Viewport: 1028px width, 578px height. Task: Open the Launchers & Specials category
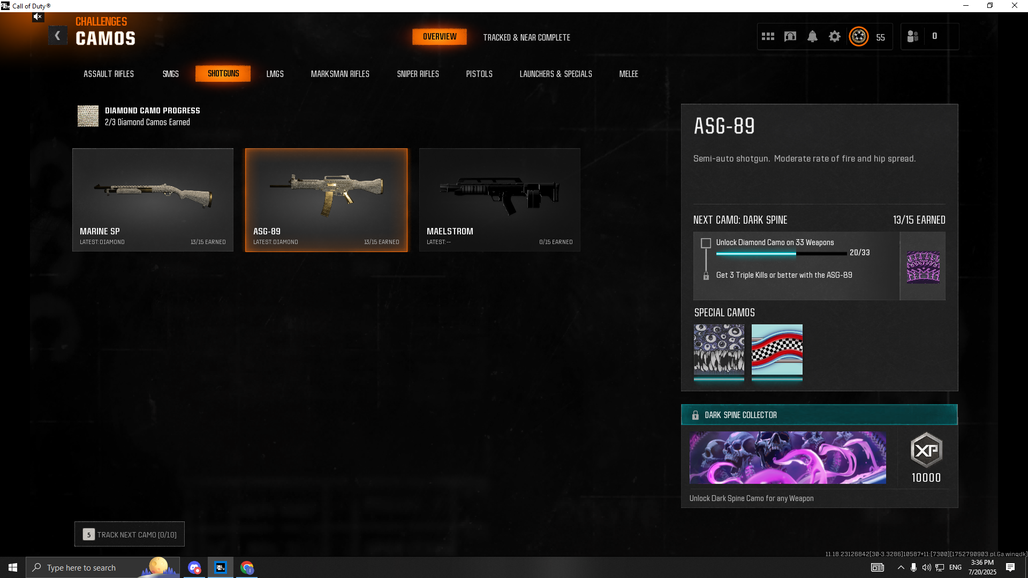click(x=556, y=74)
